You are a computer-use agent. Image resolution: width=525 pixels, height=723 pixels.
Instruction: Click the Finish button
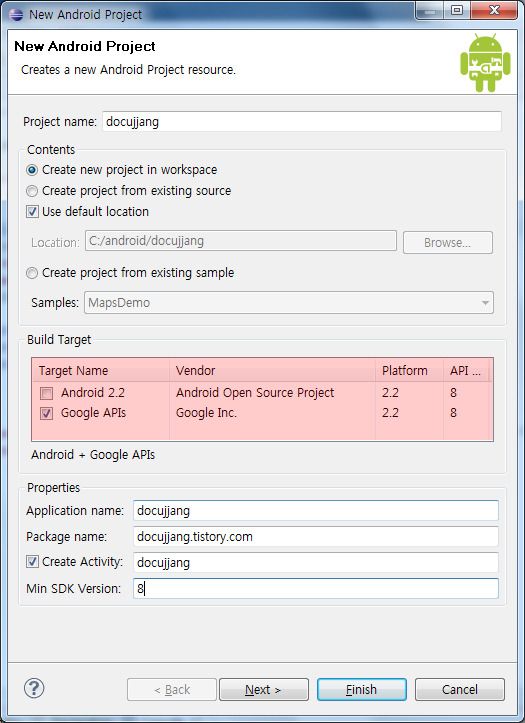point(361,689)
